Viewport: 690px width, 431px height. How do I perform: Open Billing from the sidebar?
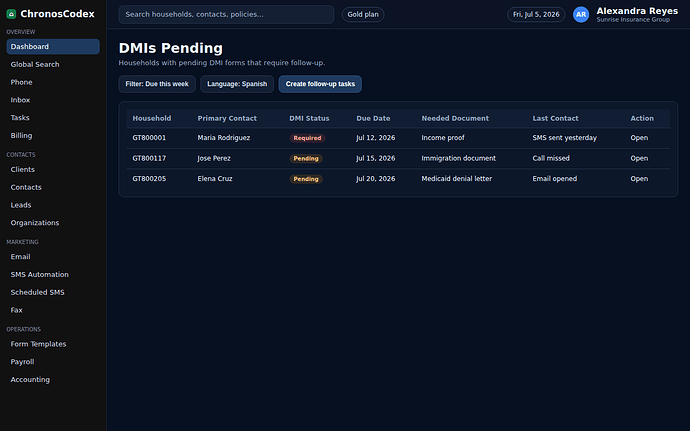tap(53, 136)
